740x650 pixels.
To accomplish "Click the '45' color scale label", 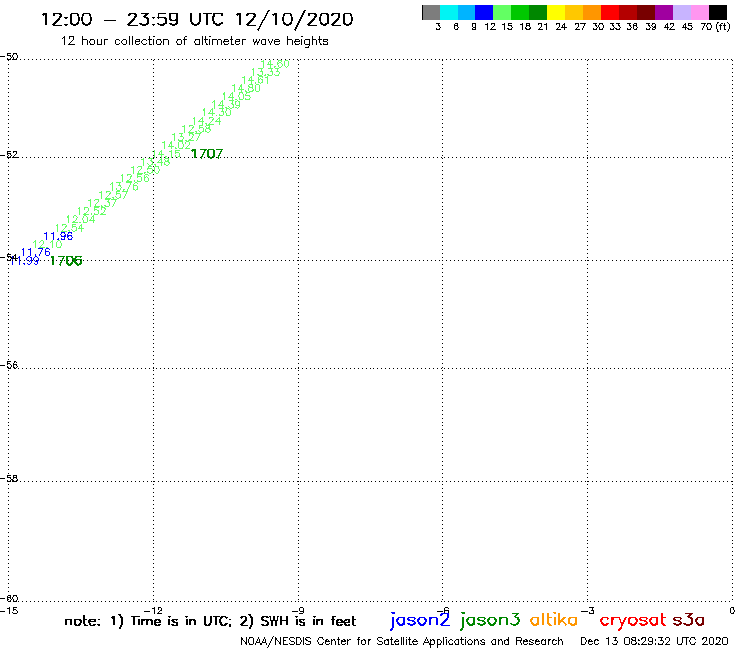I will pyautogui.click(x=687, y=27).
